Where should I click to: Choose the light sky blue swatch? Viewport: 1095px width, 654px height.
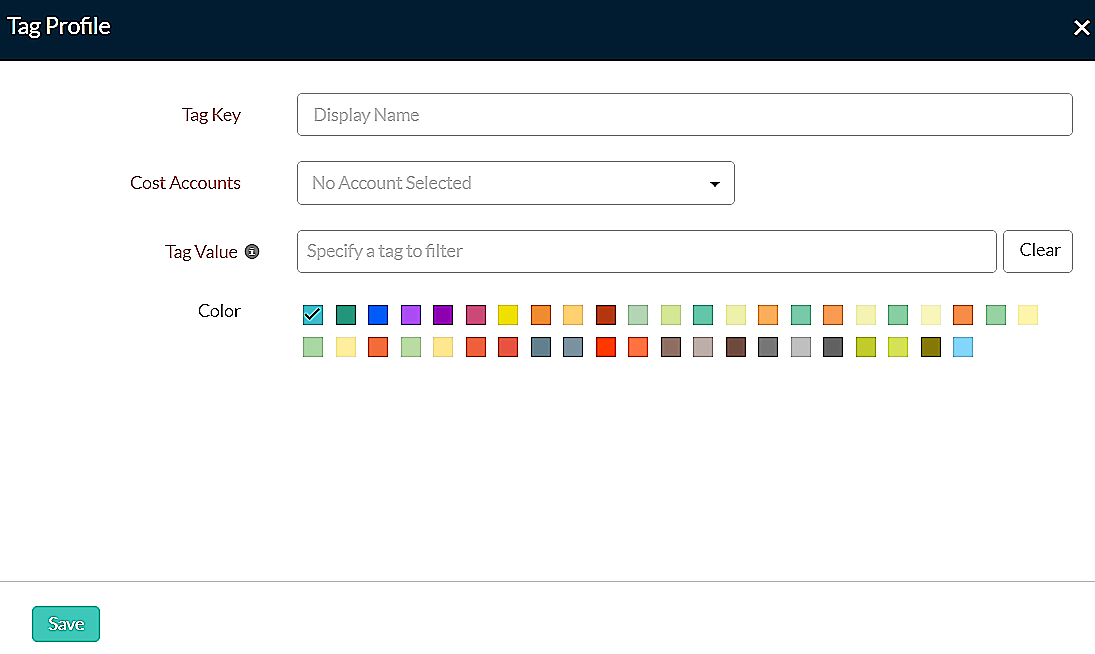coord(963,347)
